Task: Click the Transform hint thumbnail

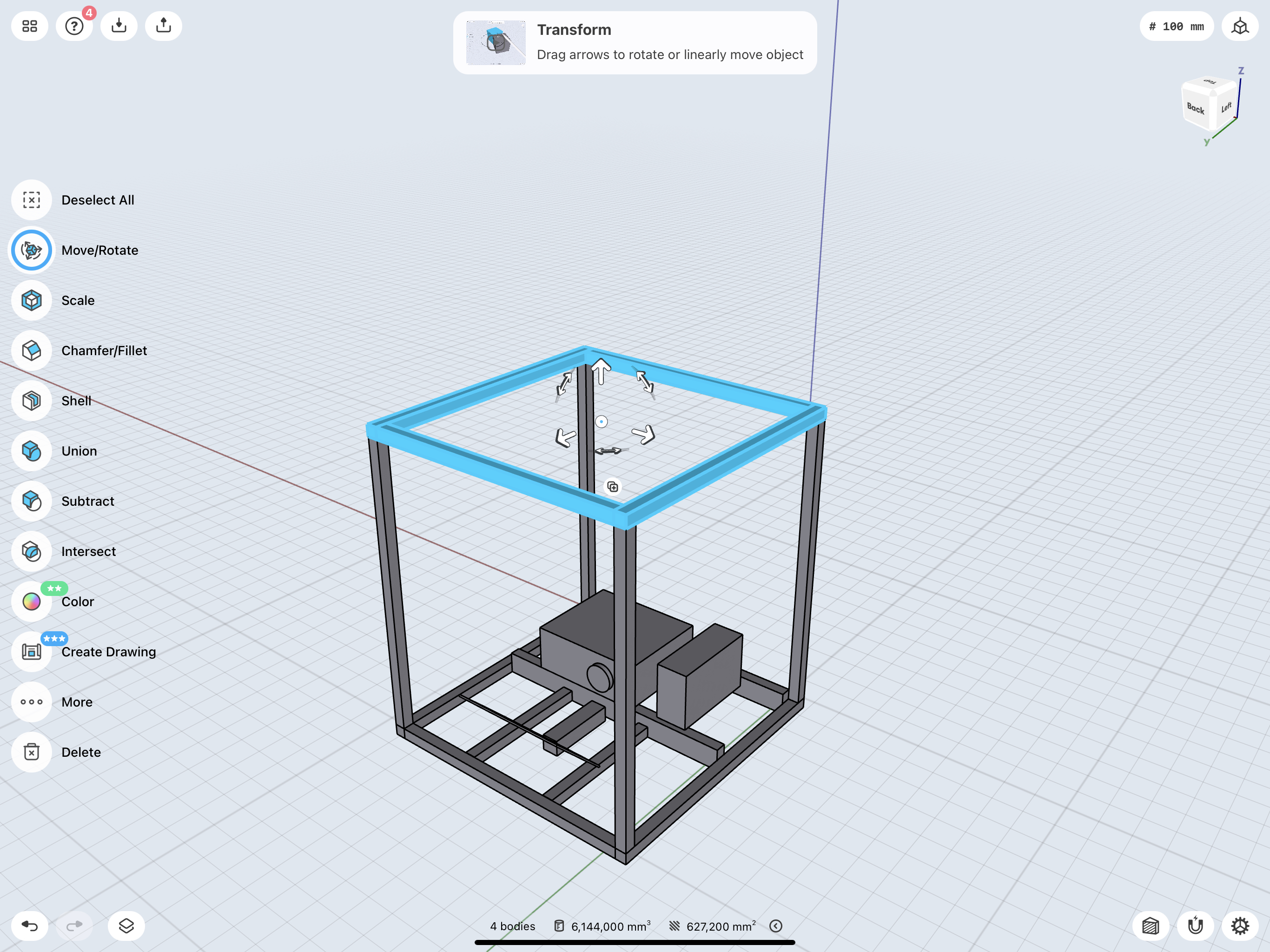Action: 496,43
